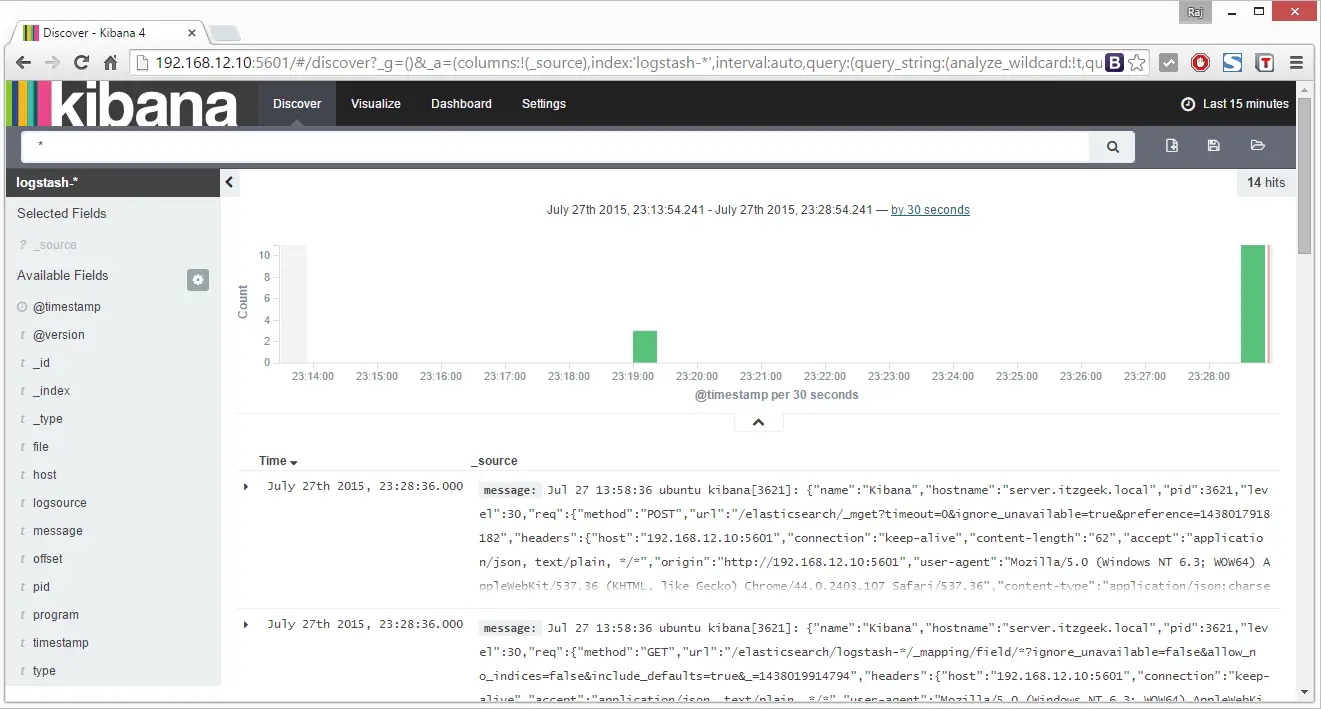The width and height of the screenshot is (1321, 709).
Task: Change interval via 'by 30 seconds' link
Action: point(930,210)
